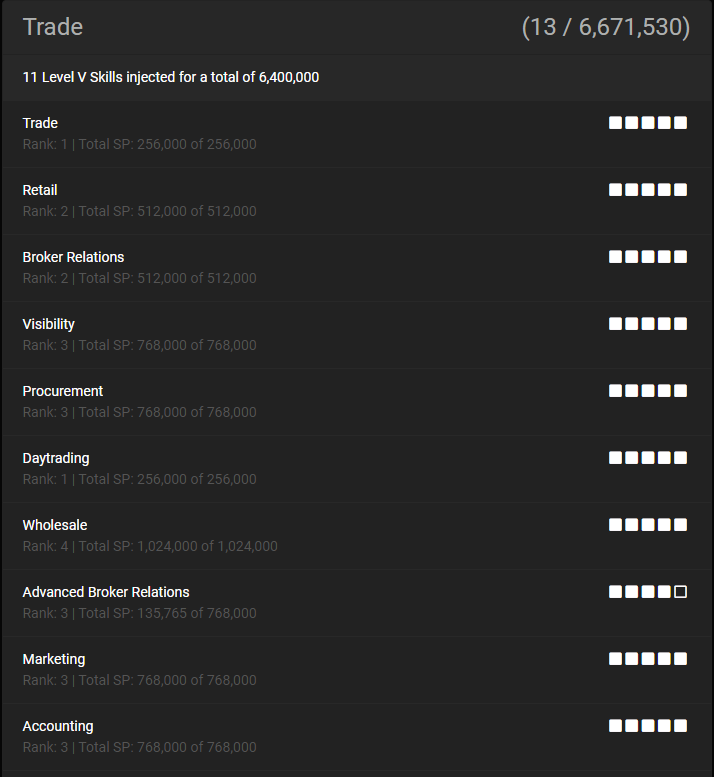Select the Accounting skill name
This screenshot has height=777, width=714.
(x=57, y=726)
